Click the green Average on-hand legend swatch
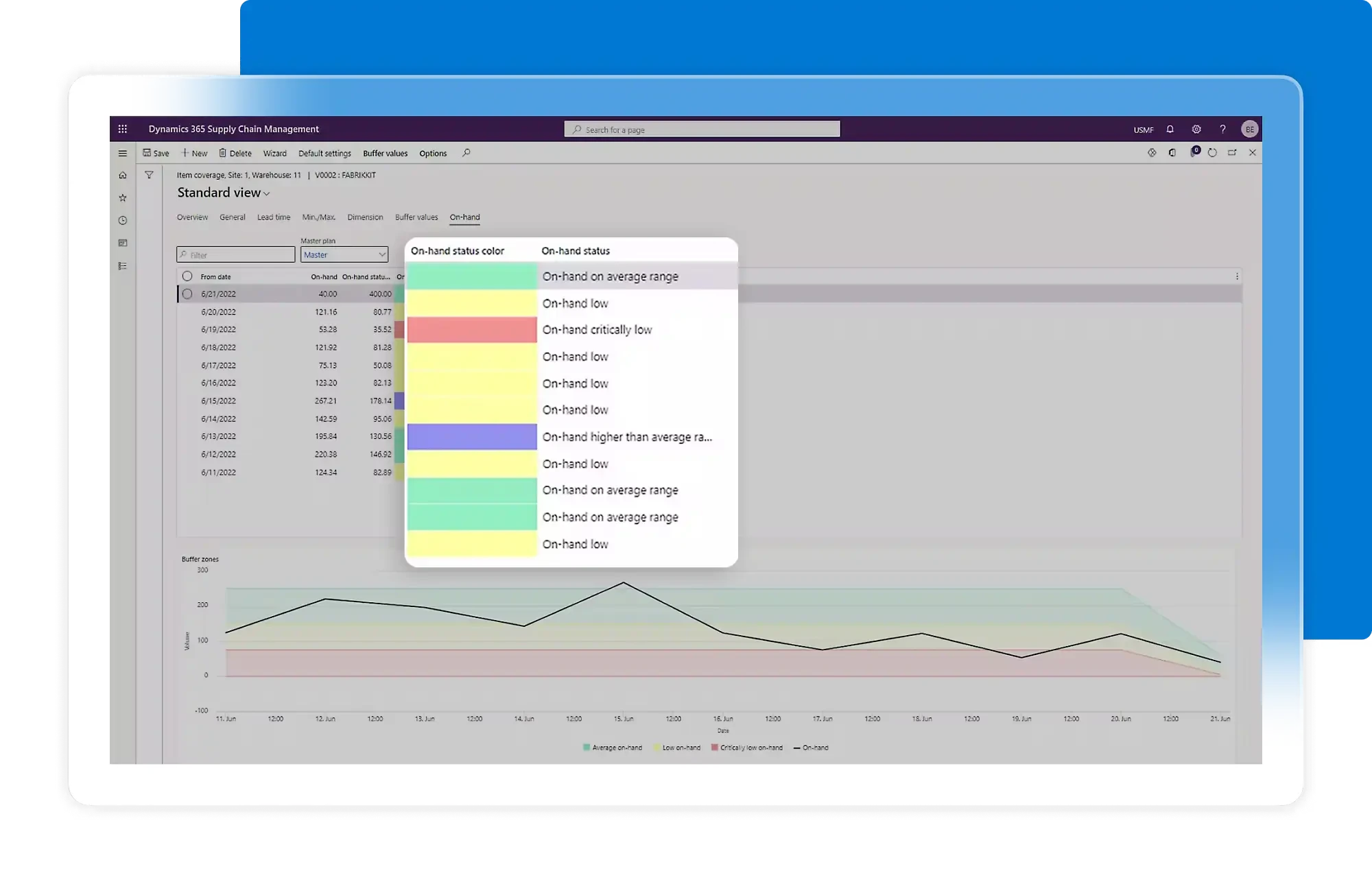The width and height of the screenshot is (1372, 880). pyautogui.click(x=585, y=747)
